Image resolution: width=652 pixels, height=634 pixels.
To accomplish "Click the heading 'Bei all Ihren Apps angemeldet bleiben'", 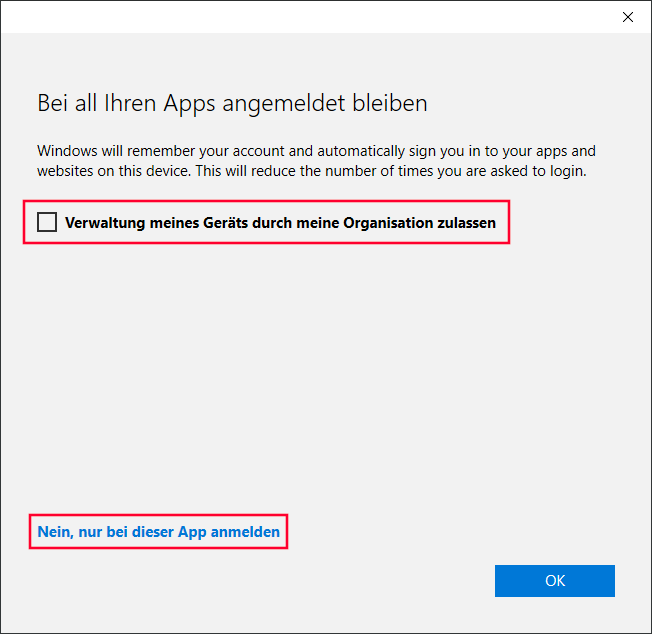I will coord(232,103).
